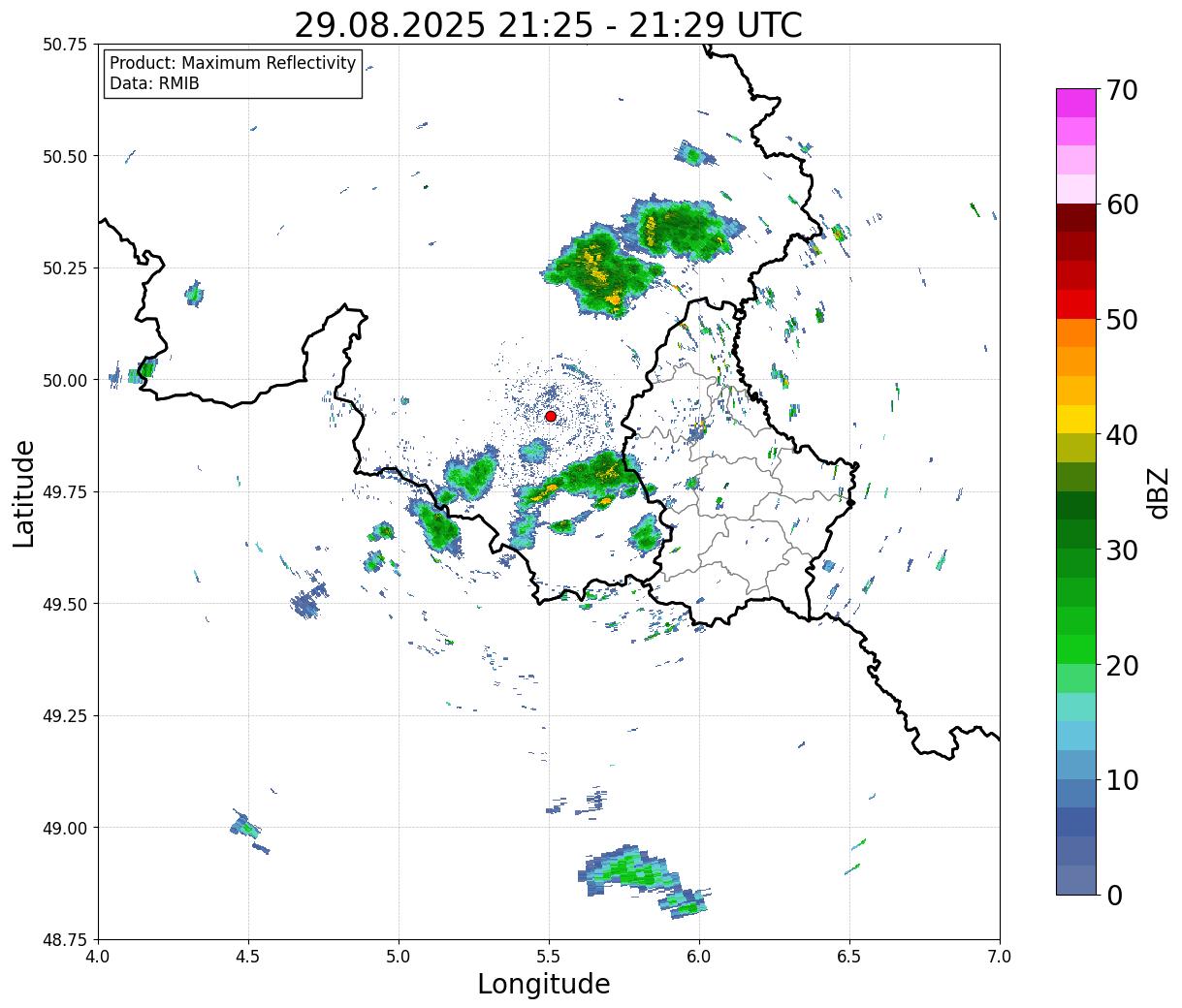1182x1008 pixels.
Task: Click the colorbar tick label 10
Action: coord(1121,780)
